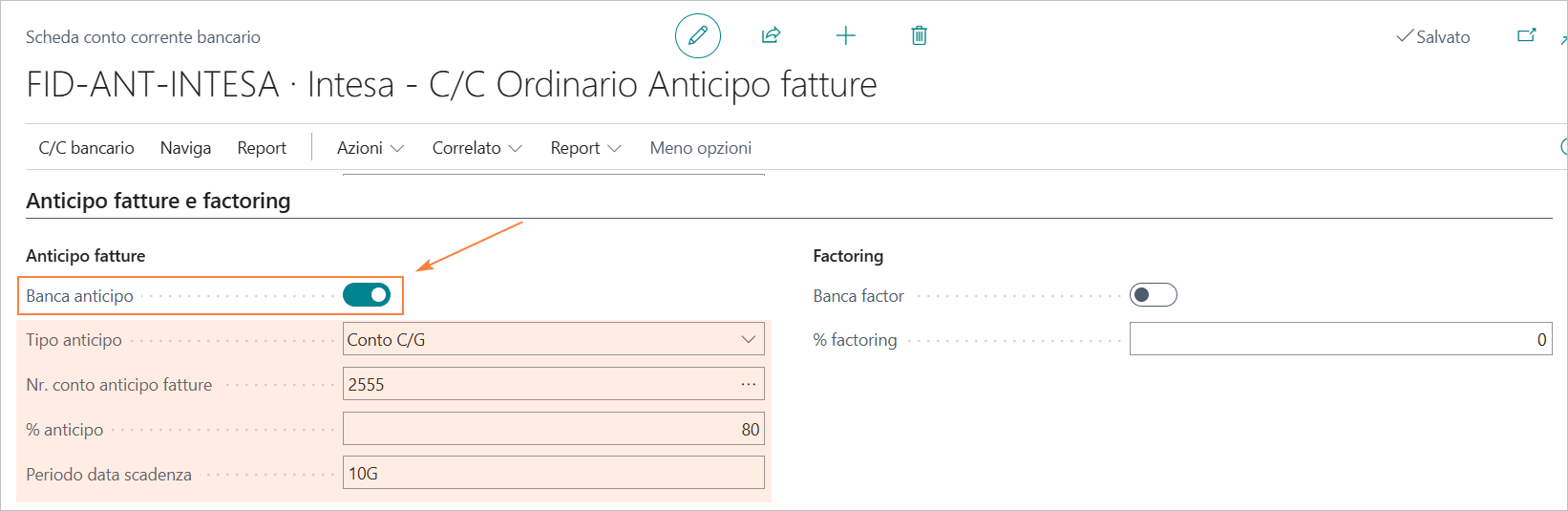The width and height of the screenshot is (1568, 511).
Task: Click the ellipsis lookup in Nr. conto anticipo fatture
Action: click(749, 384)
